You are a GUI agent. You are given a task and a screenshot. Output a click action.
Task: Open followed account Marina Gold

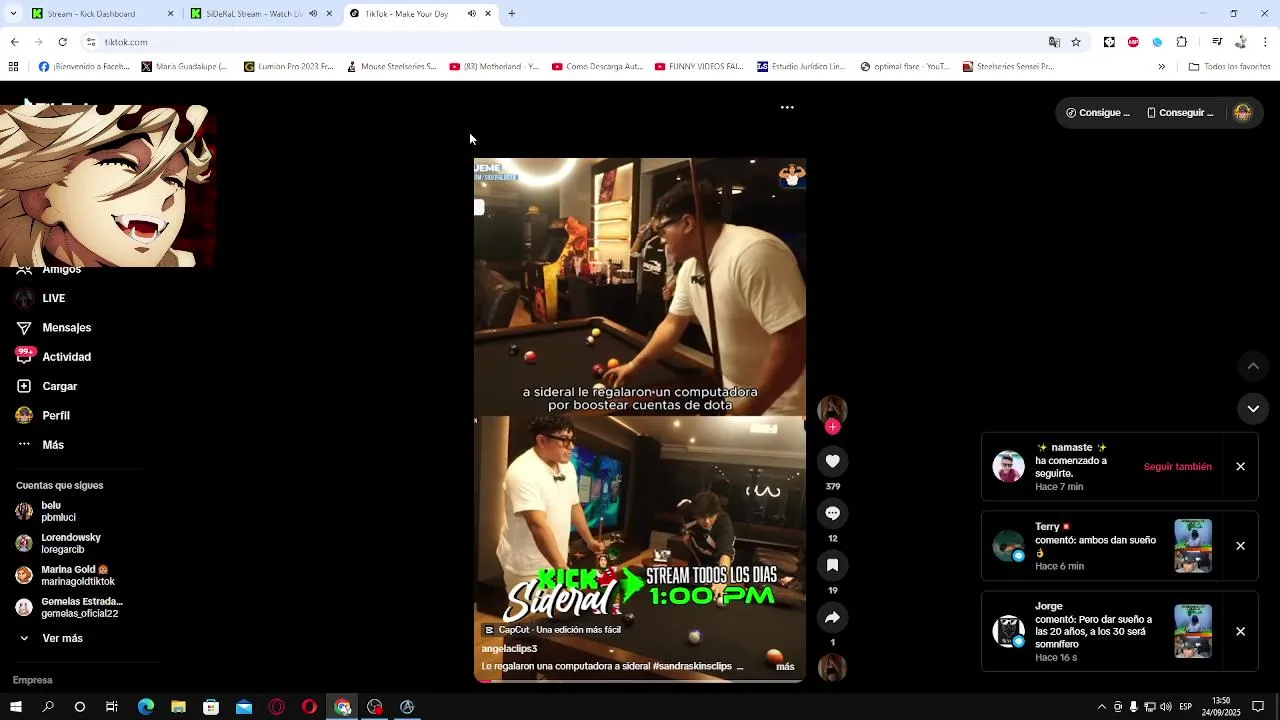tap(75, 576)
